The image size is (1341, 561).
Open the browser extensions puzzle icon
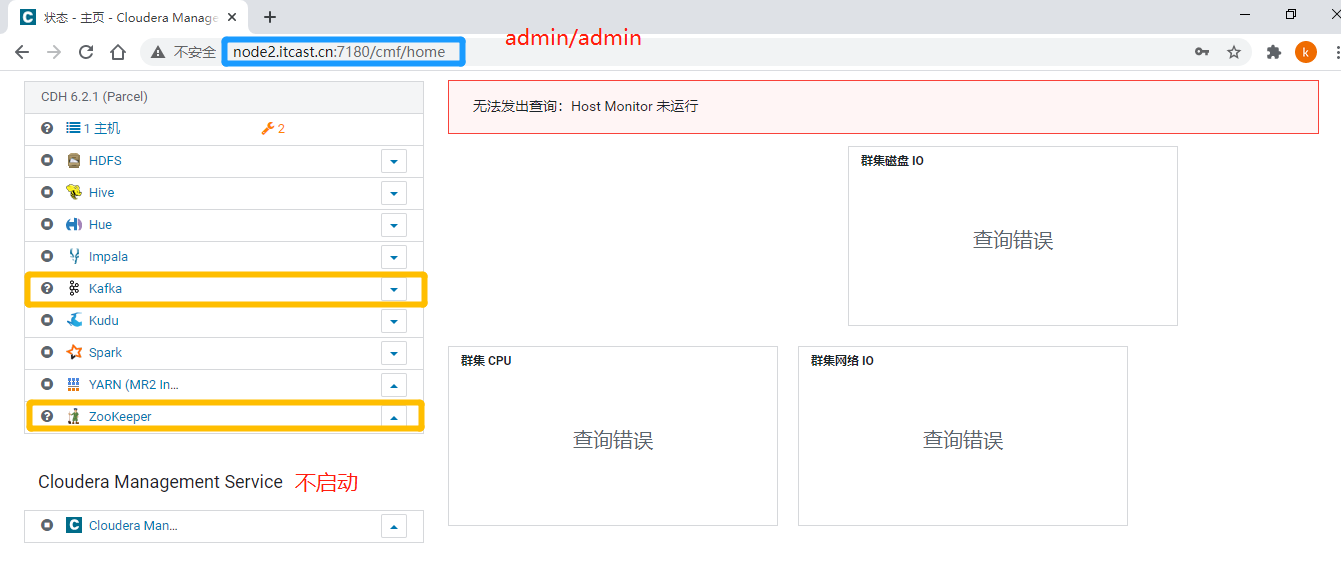pyautogui.click(x=1274, y=52)
